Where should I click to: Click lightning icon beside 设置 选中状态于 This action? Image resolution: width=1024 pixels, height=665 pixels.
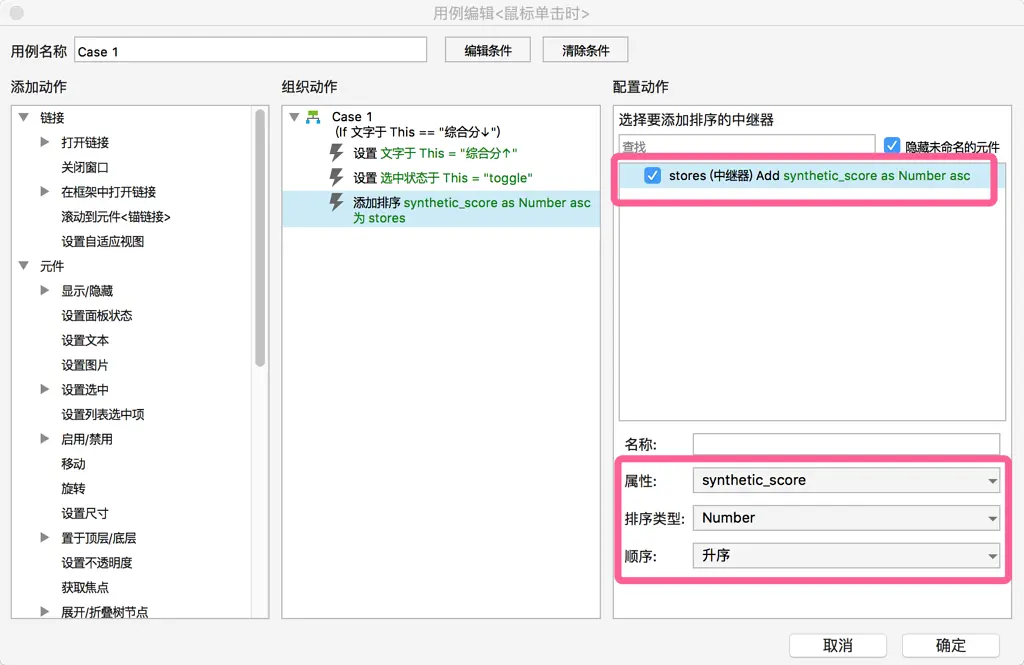click(337, 178)
